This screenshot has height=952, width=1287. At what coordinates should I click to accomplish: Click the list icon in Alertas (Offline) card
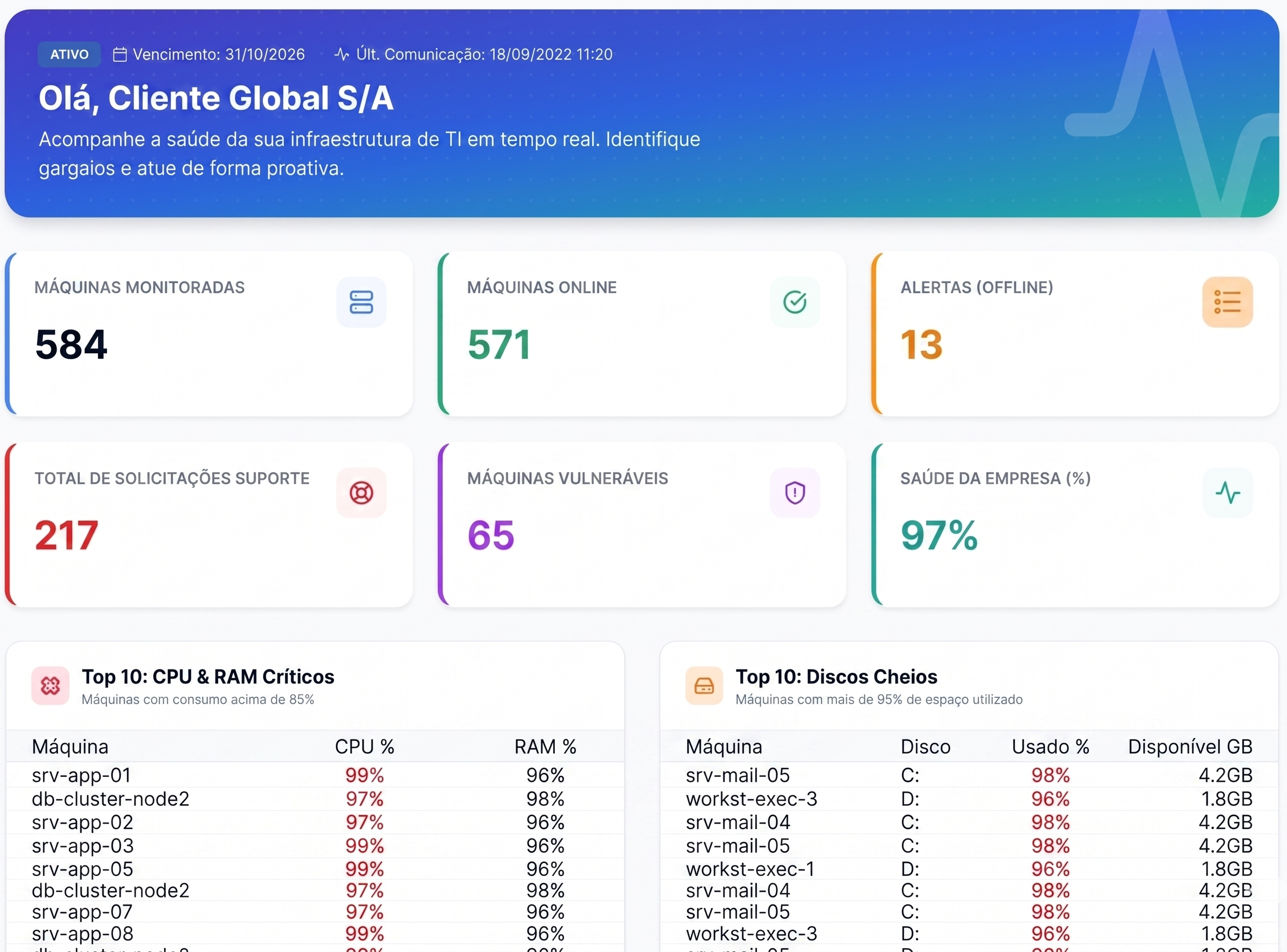coord(1227,302)
